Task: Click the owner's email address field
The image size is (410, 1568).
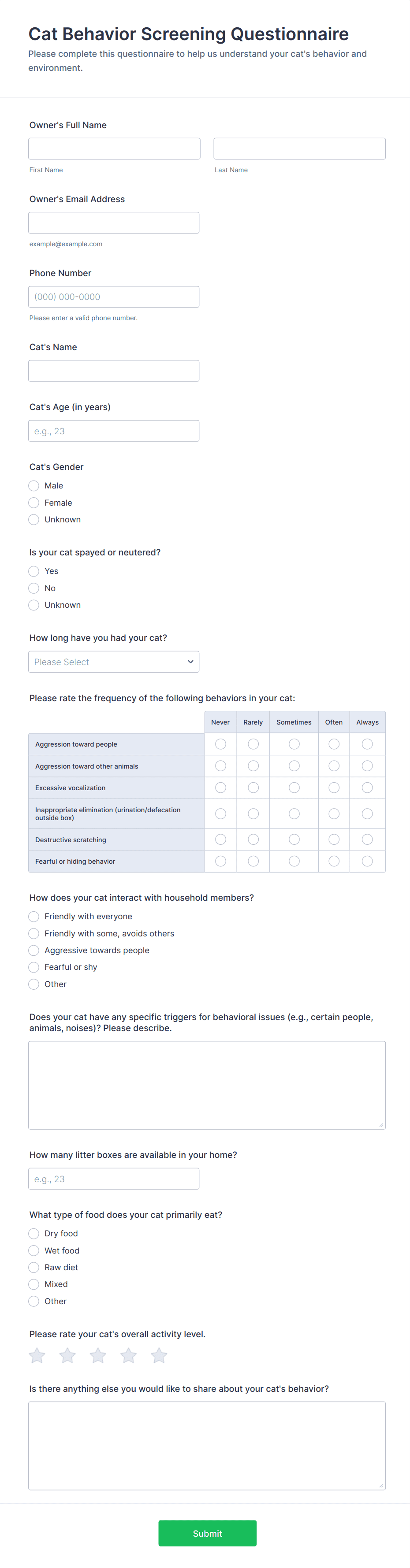Action: pyautogui.click(x=114, y=223)
